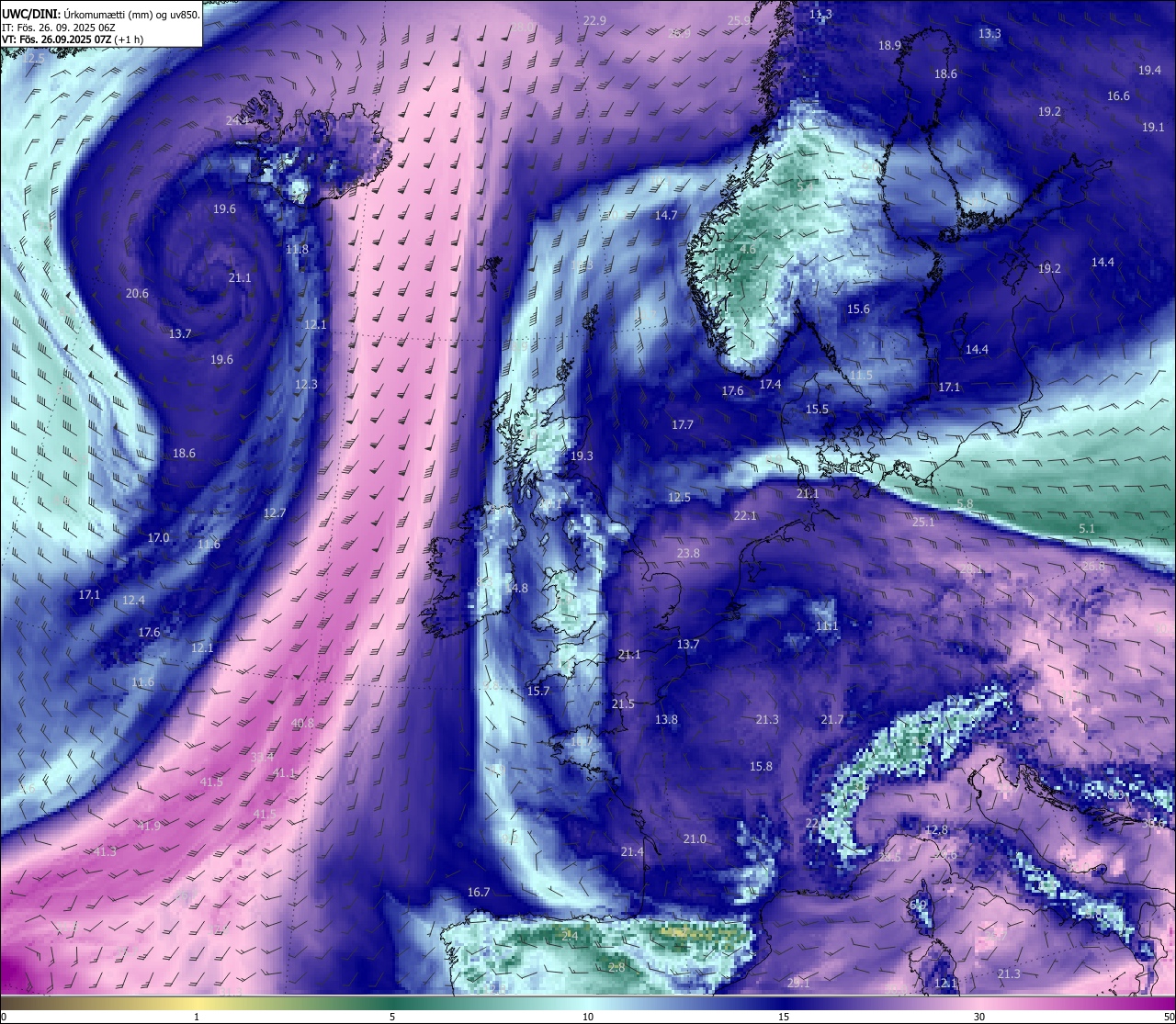Click the 13.3 value on the map
The width and height of the screenshot is (1176, 1024).
point(989,33)
